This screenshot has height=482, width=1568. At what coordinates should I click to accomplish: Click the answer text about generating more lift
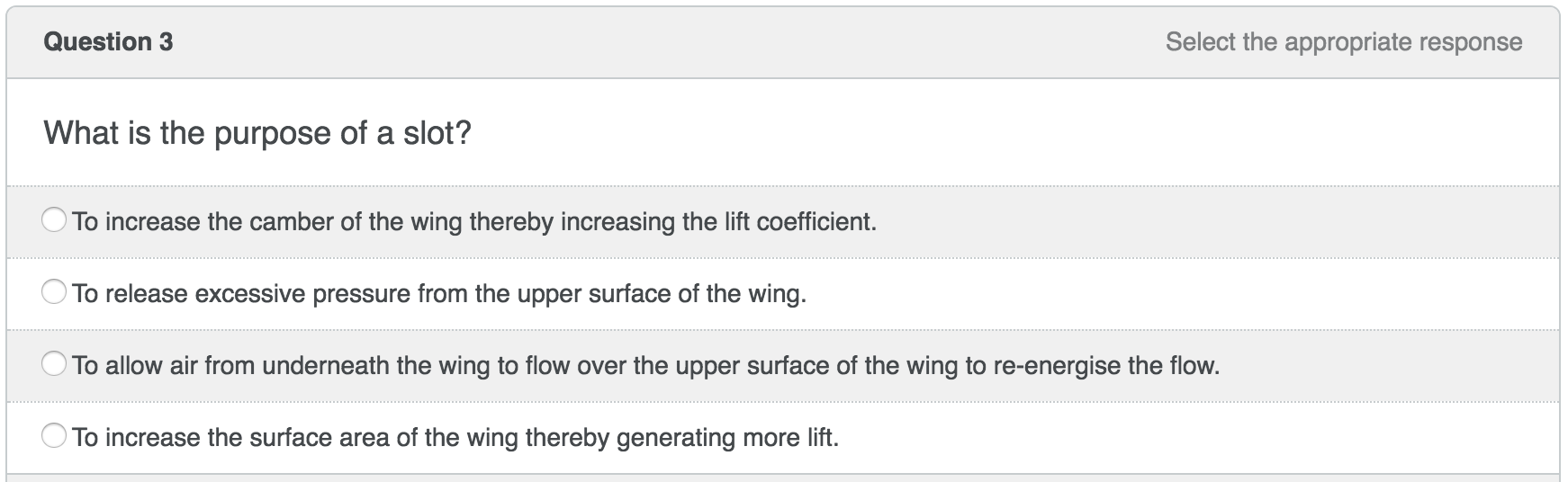pos(455,438)
